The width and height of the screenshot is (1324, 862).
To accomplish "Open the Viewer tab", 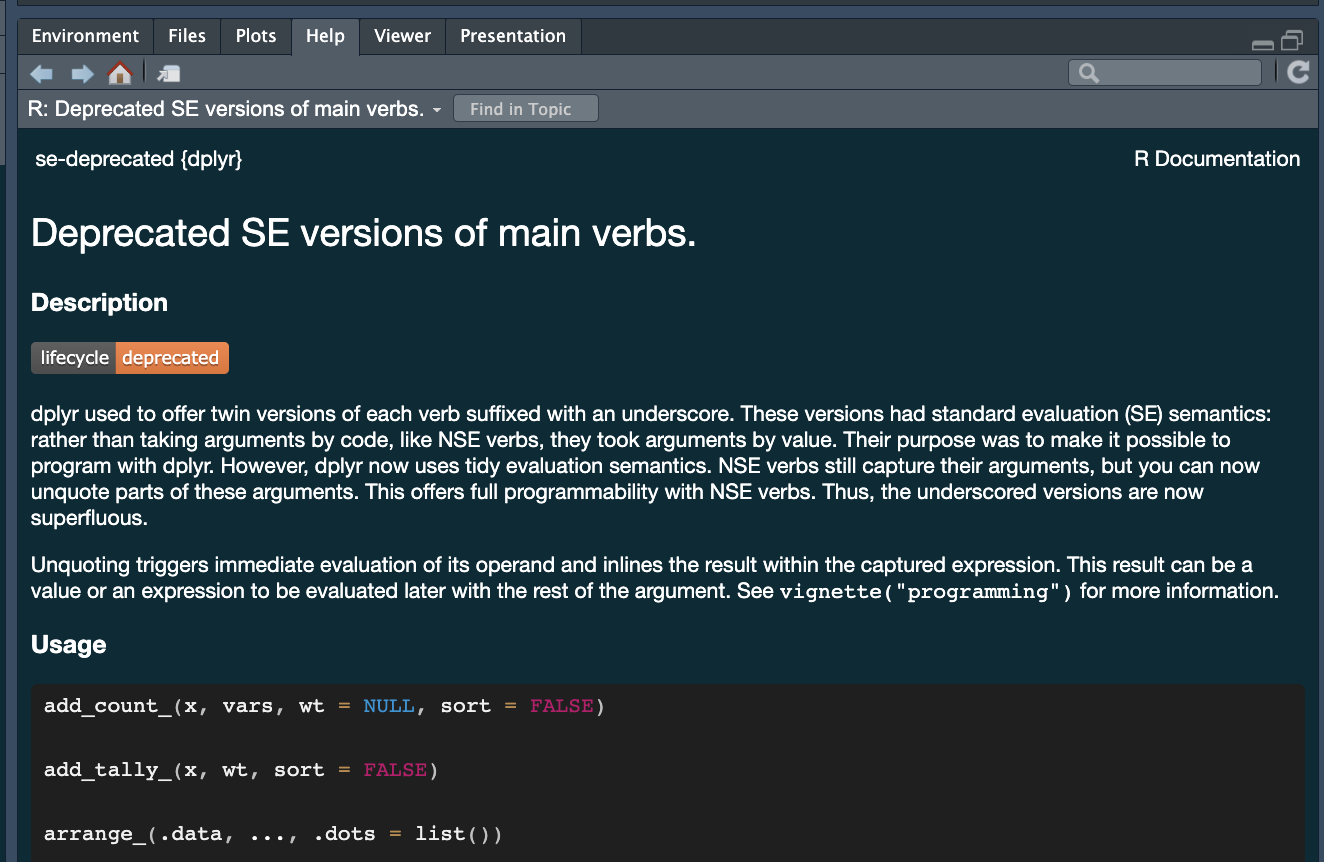I will point(402,36).
